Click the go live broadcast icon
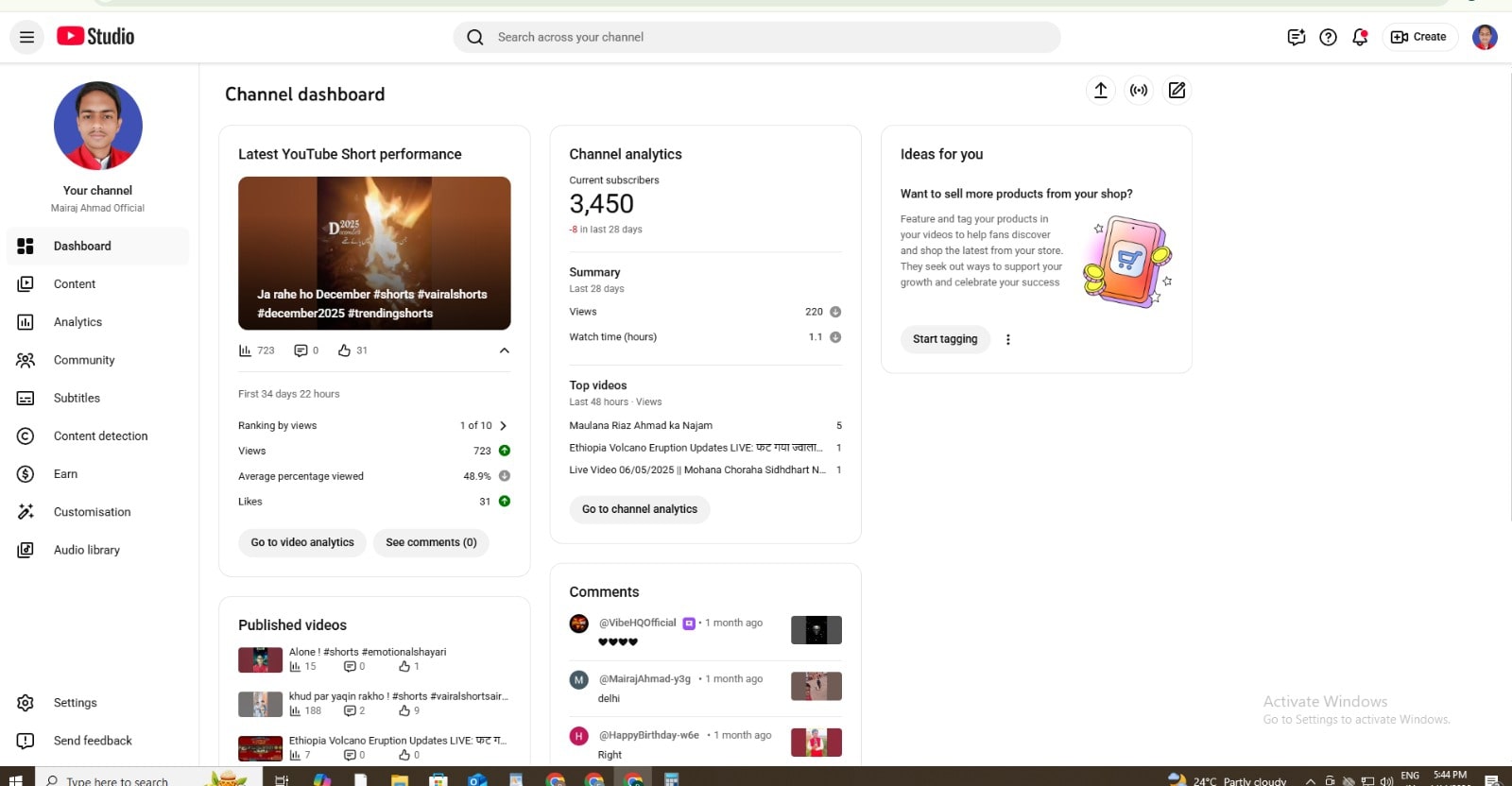The image size is (1512, 786). pyautogui.click(x=1139, y=90)
